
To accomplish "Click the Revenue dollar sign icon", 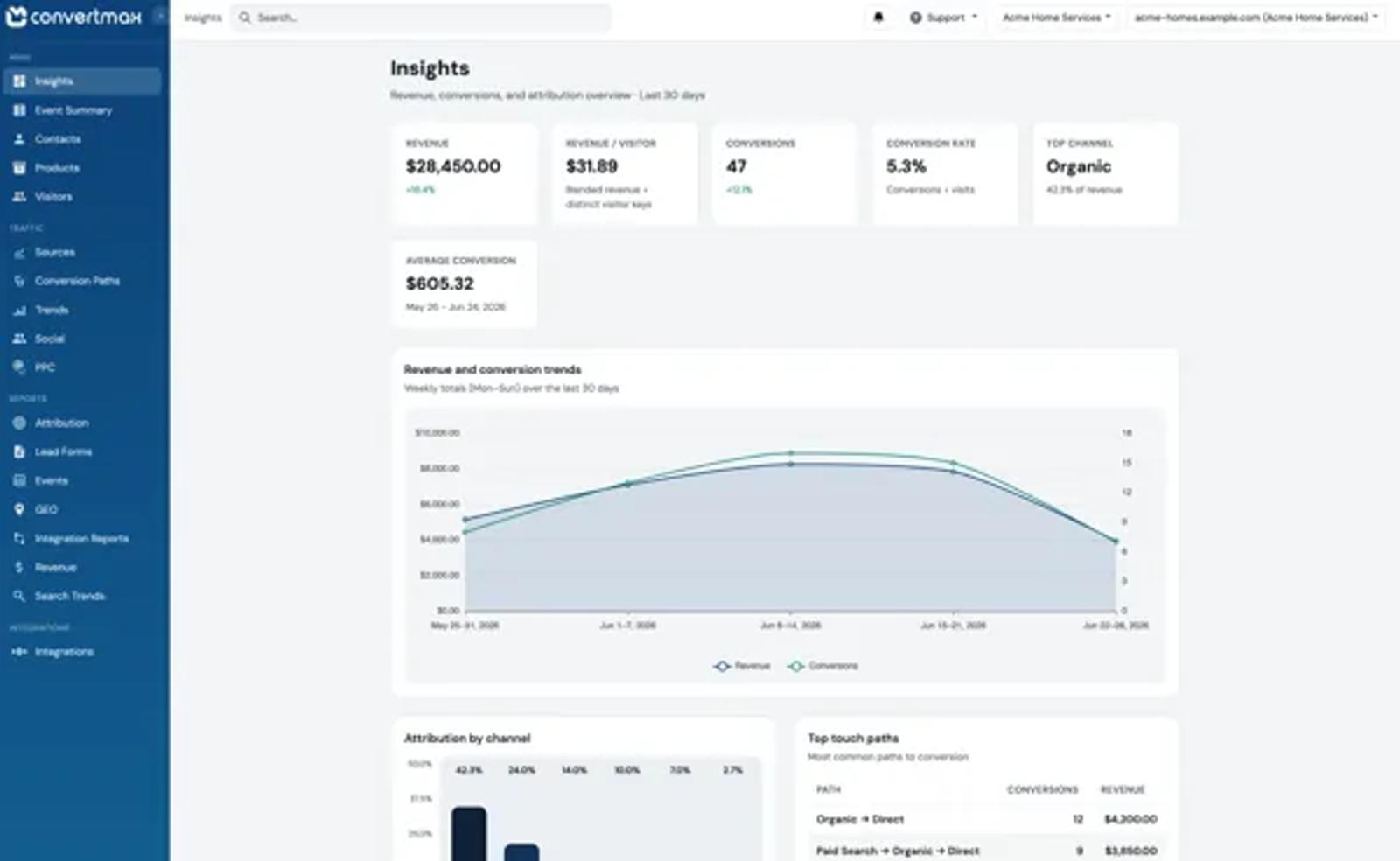I will click(x=19, y=568).
